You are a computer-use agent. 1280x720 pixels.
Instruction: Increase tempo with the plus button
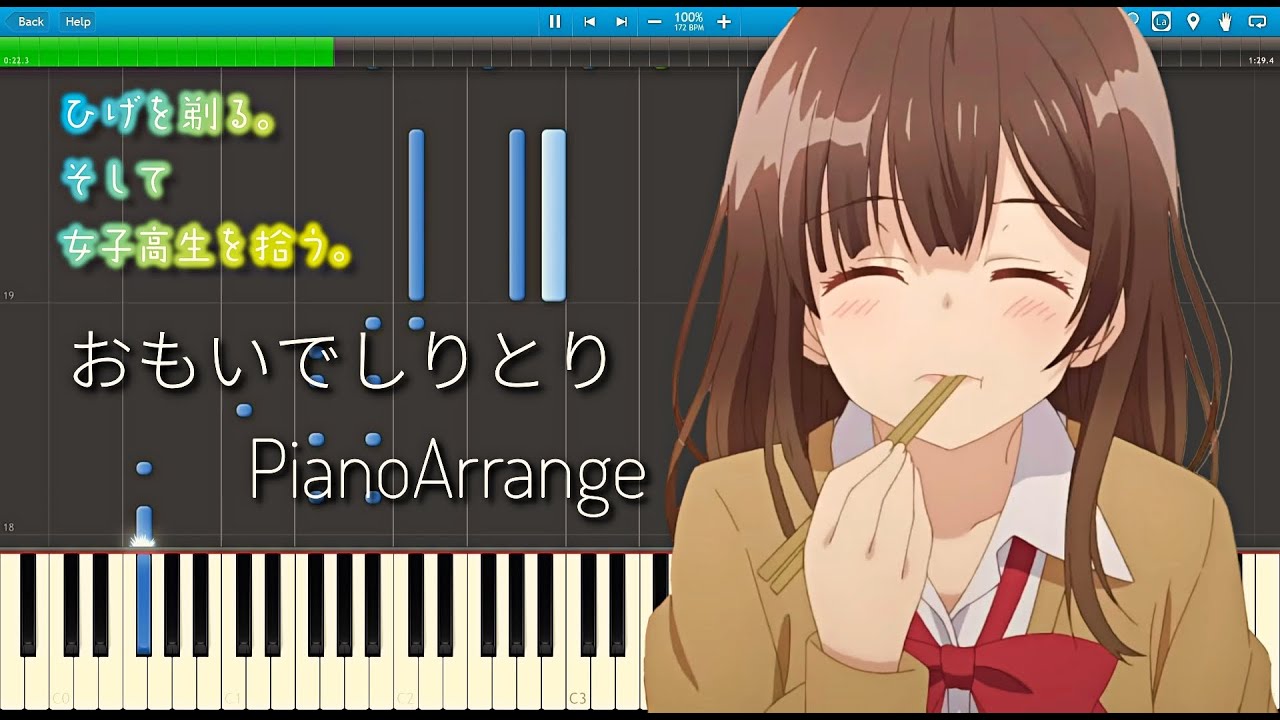pyautogui.click(x=724, y=21)
